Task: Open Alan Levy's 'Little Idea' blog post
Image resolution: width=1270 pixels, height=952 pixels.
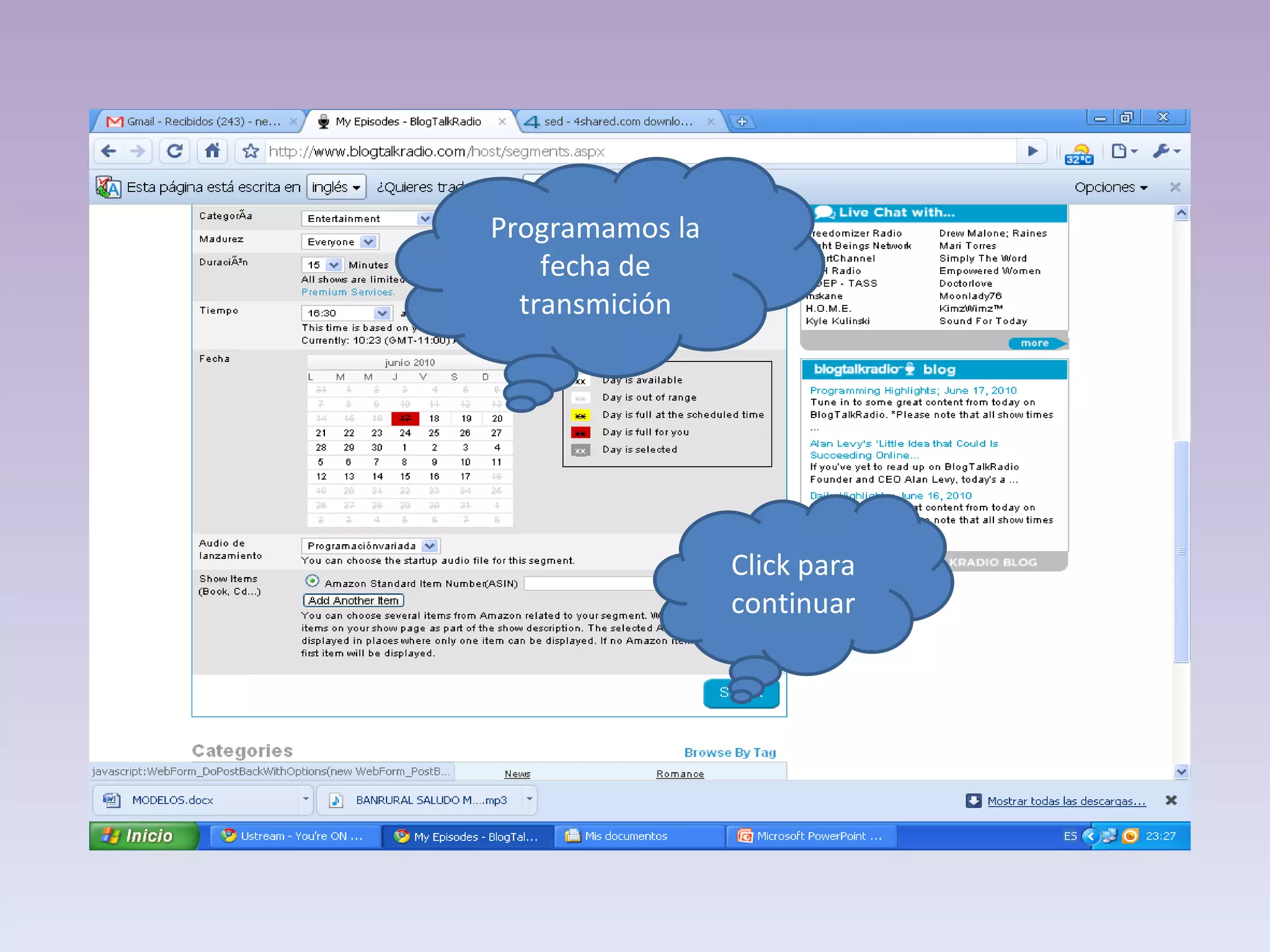Action: point(904,449)
